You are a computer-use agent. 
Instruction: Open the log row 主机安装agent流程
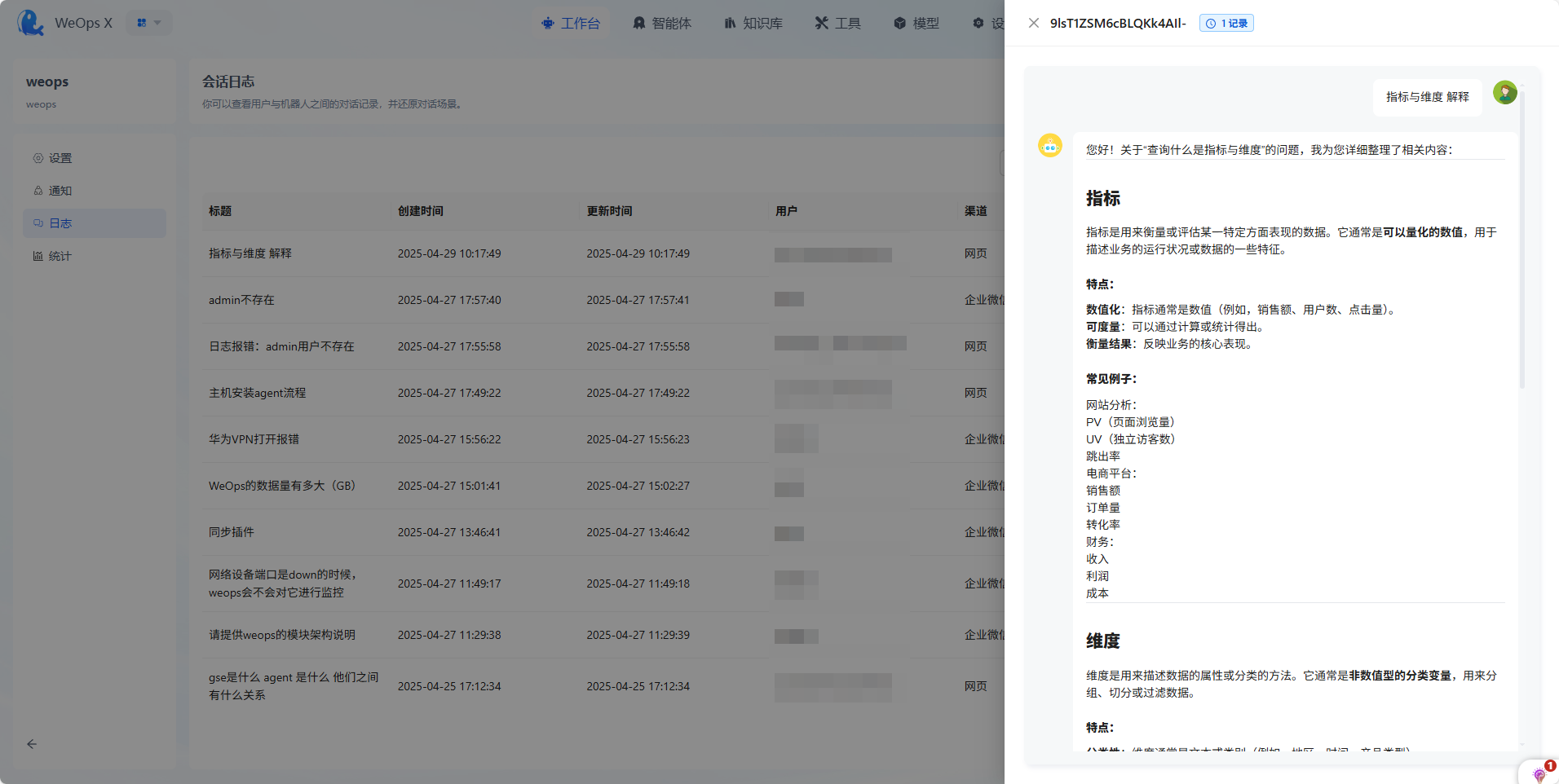point(603,393)
